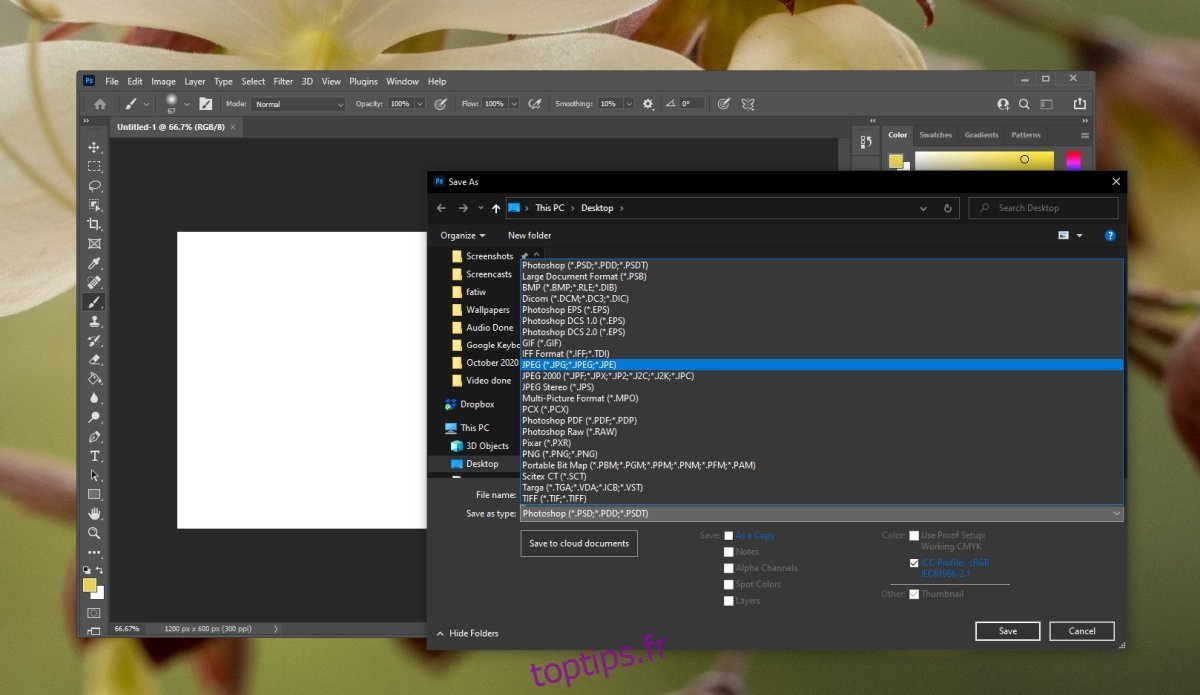Open the Flow dropdown arrow
The width and height of the screenshot is (1200, 695).
pyautogui.click(x=514, y=104)
